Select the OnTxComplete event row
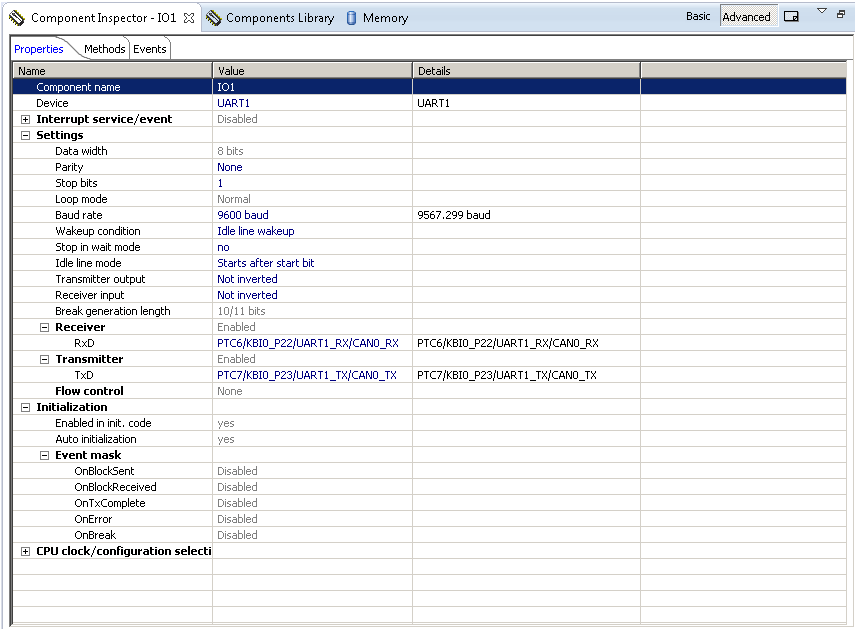 pyautogui.click(x=429, y=503)
